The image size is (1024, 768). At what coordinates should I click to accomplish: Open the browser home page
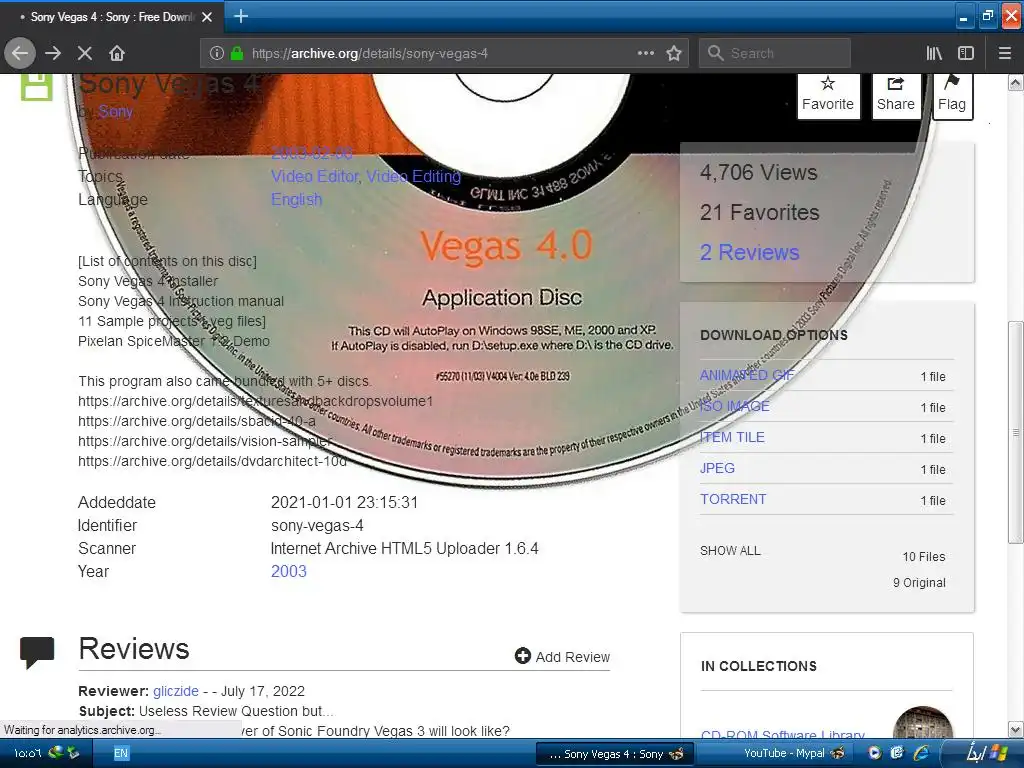117,53
